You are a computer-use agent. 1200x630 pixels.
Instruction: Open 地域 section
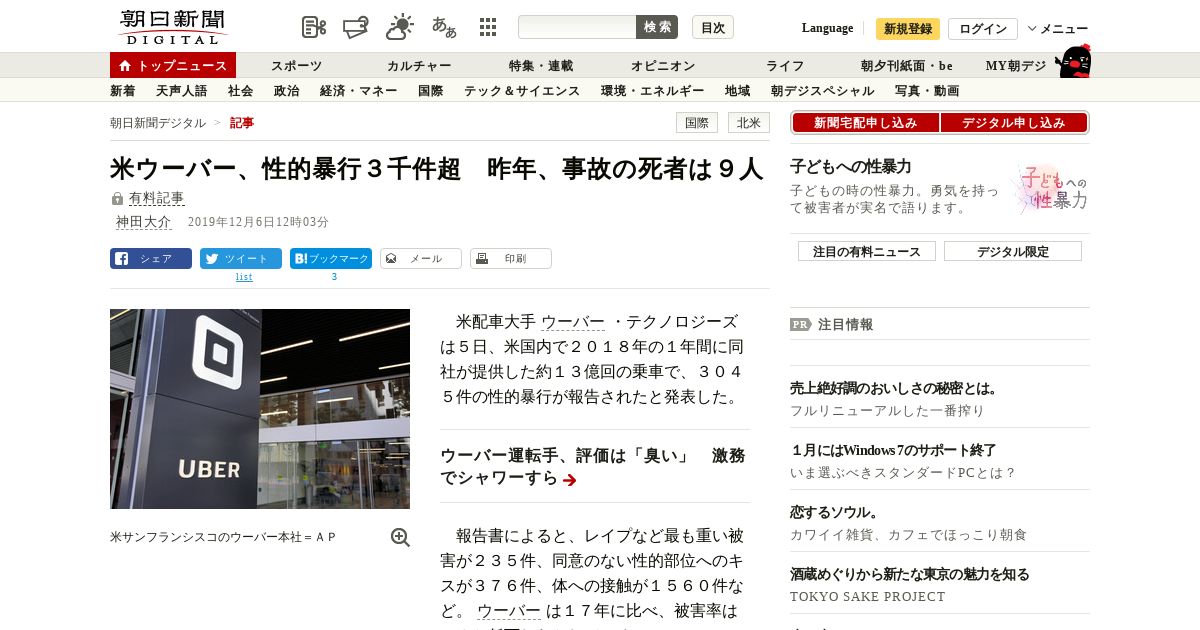[x=737, y=91]
